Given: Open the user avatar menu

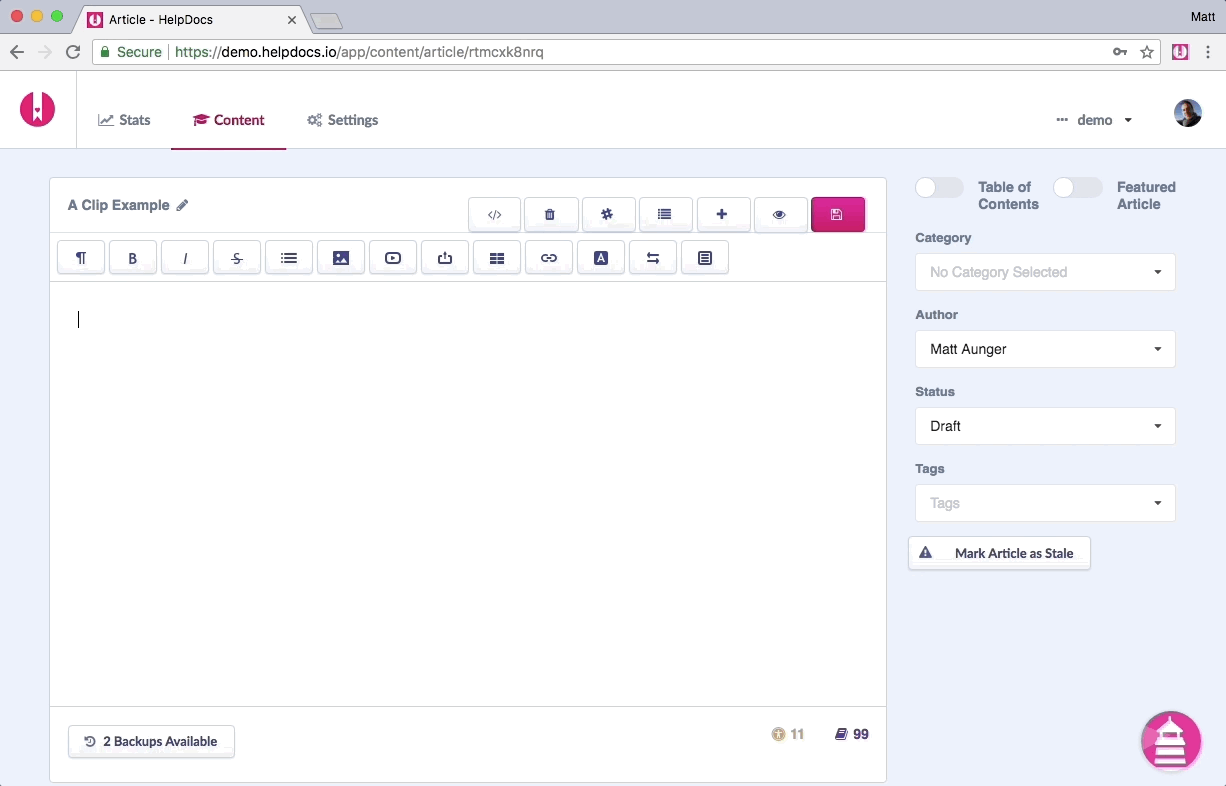Looking at the screenshot, I should tap(1187, 113).
